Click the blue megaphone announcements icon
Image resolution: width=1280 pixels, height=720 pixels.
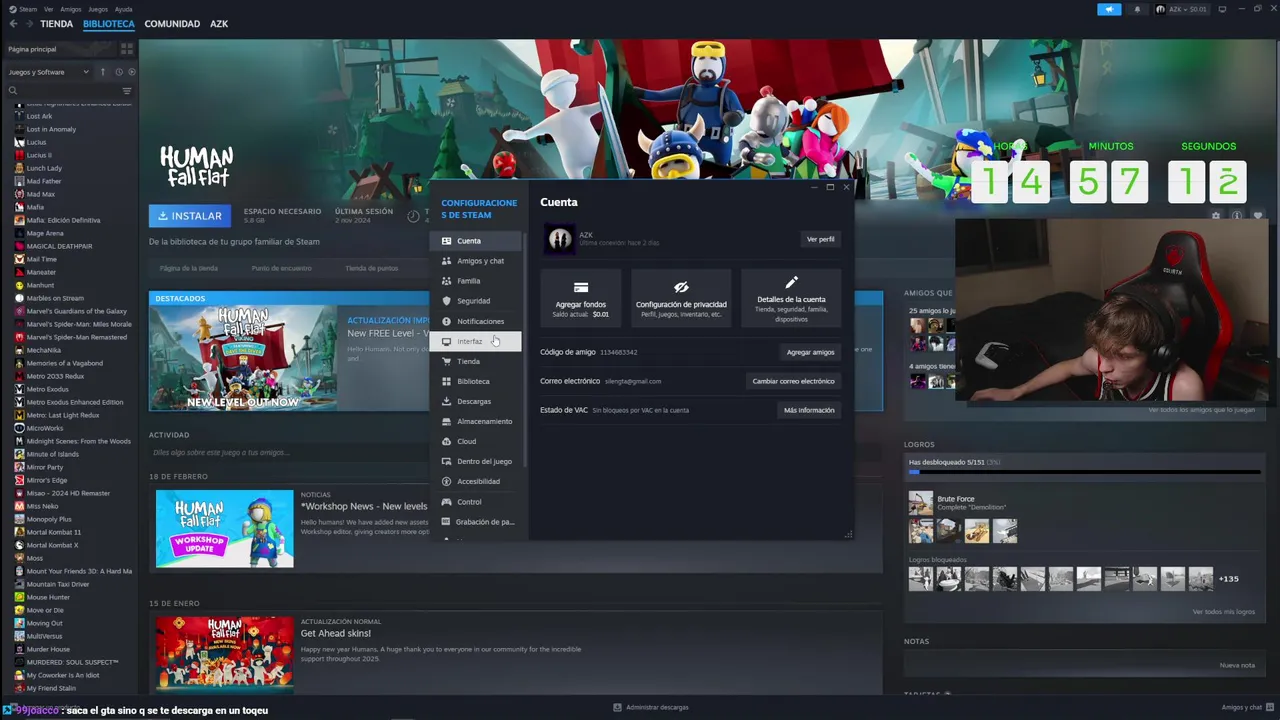1109,9
